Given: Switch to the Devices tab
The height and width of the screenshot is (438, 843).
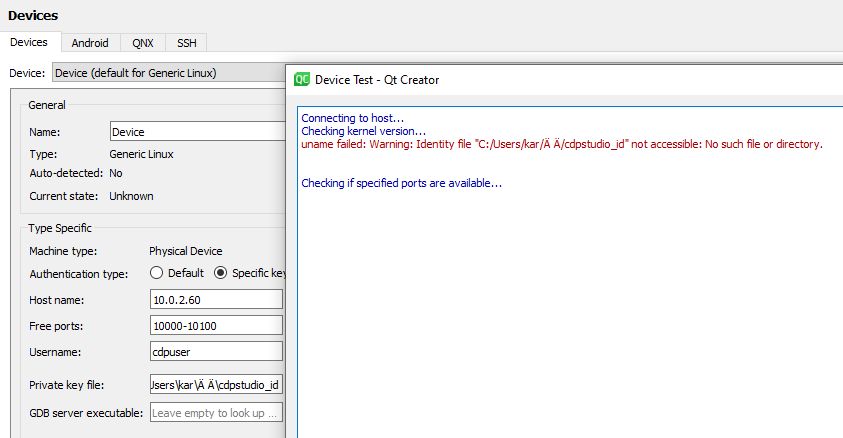Looking at the screenshot, I should [x=28, y=43].
